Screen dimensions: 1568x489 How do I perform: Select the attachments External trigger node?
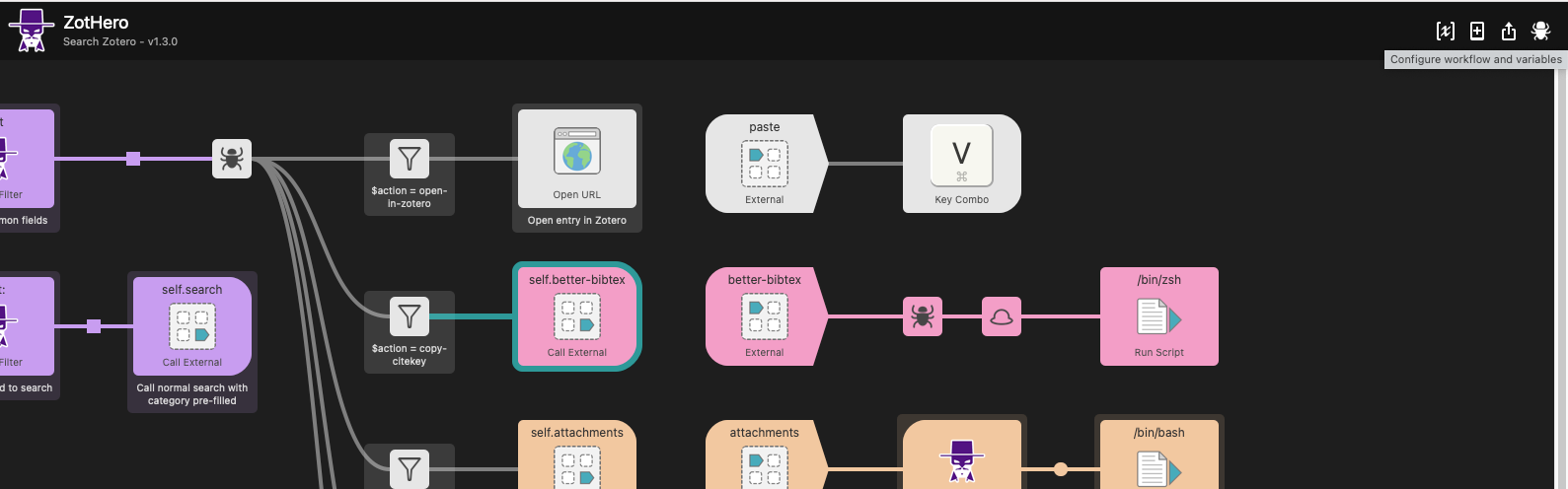tap(767, 454)
